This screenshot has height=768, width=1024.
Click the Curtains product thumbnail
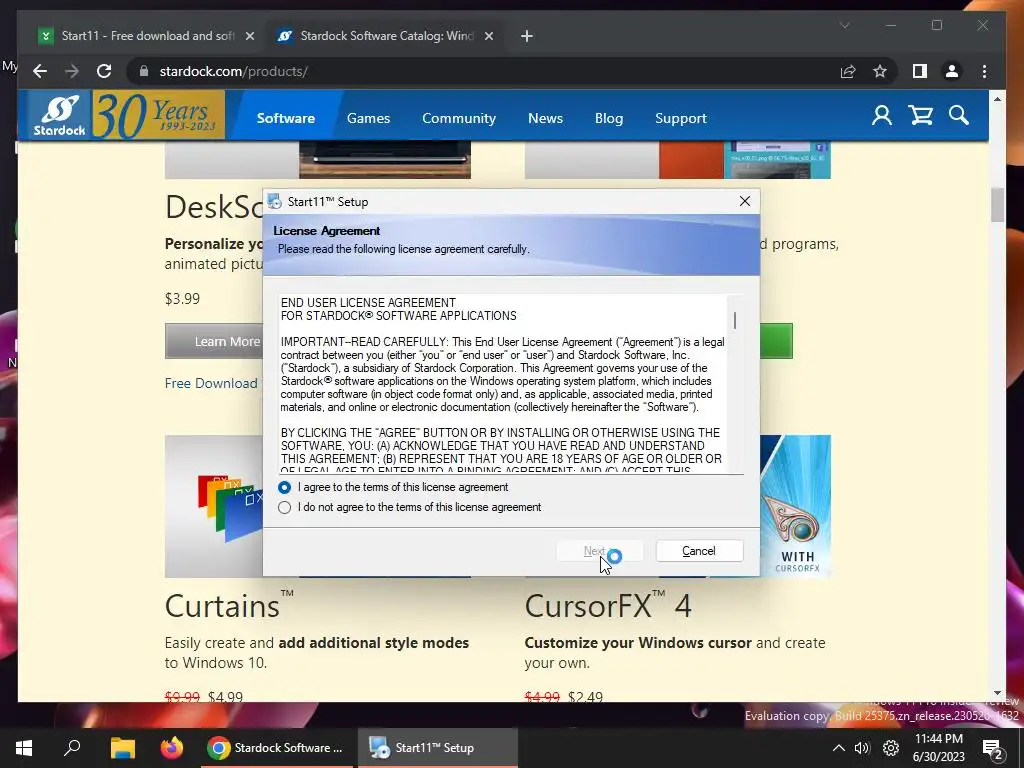[214, 506]
